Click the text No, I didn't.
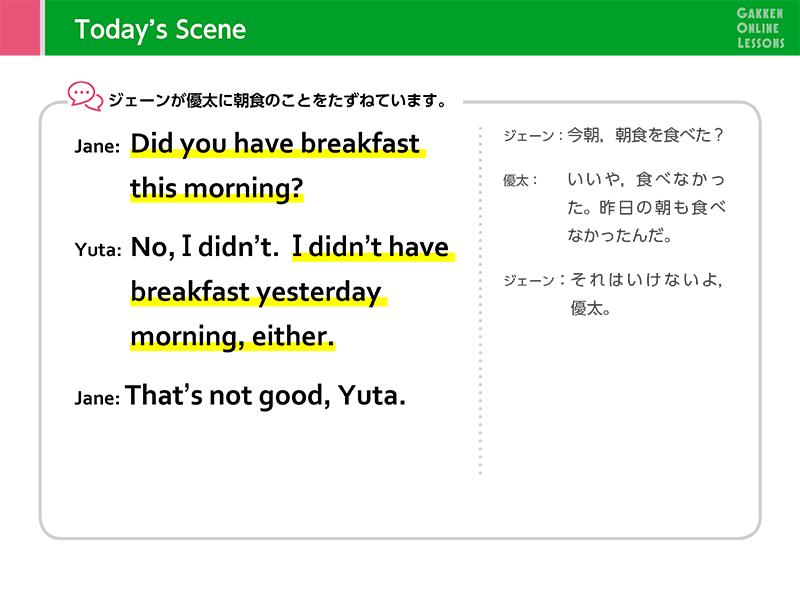Screen dimensions: 800x600 [205, 247]
